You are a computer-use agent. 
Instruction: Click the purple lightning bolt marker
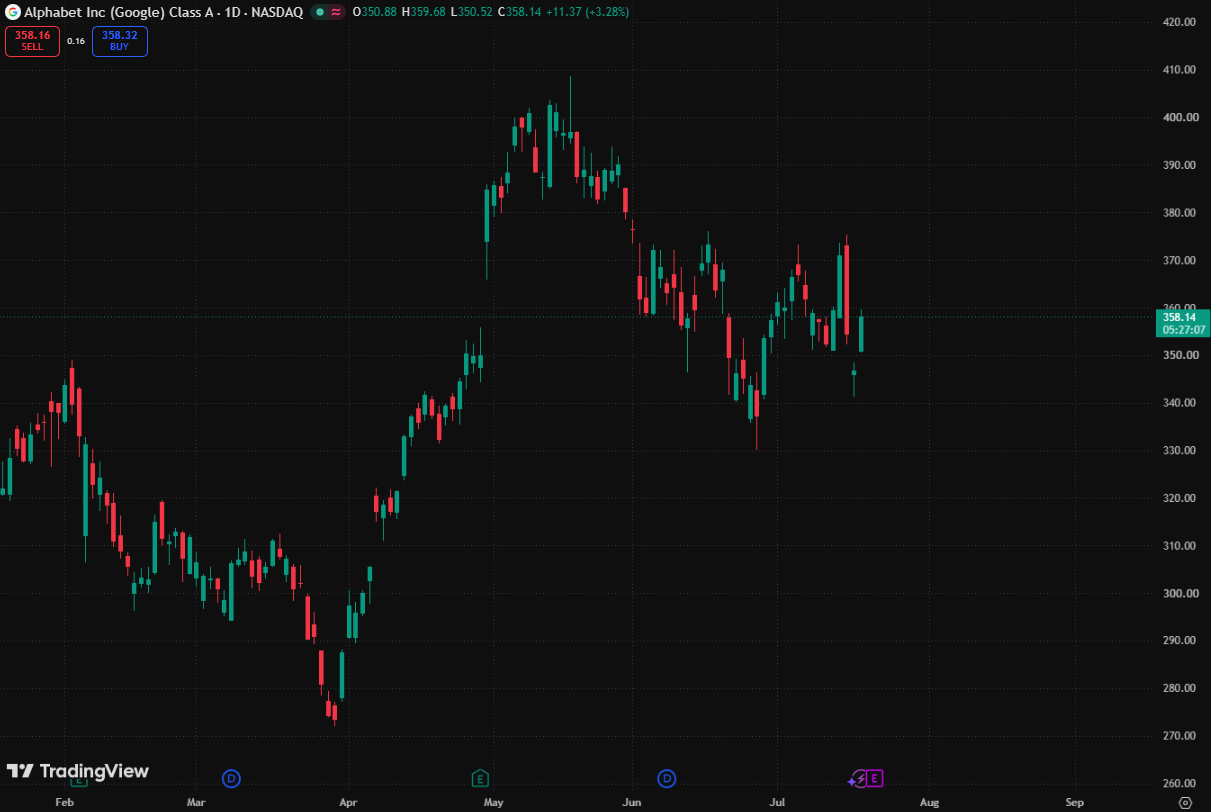point(858,778)
